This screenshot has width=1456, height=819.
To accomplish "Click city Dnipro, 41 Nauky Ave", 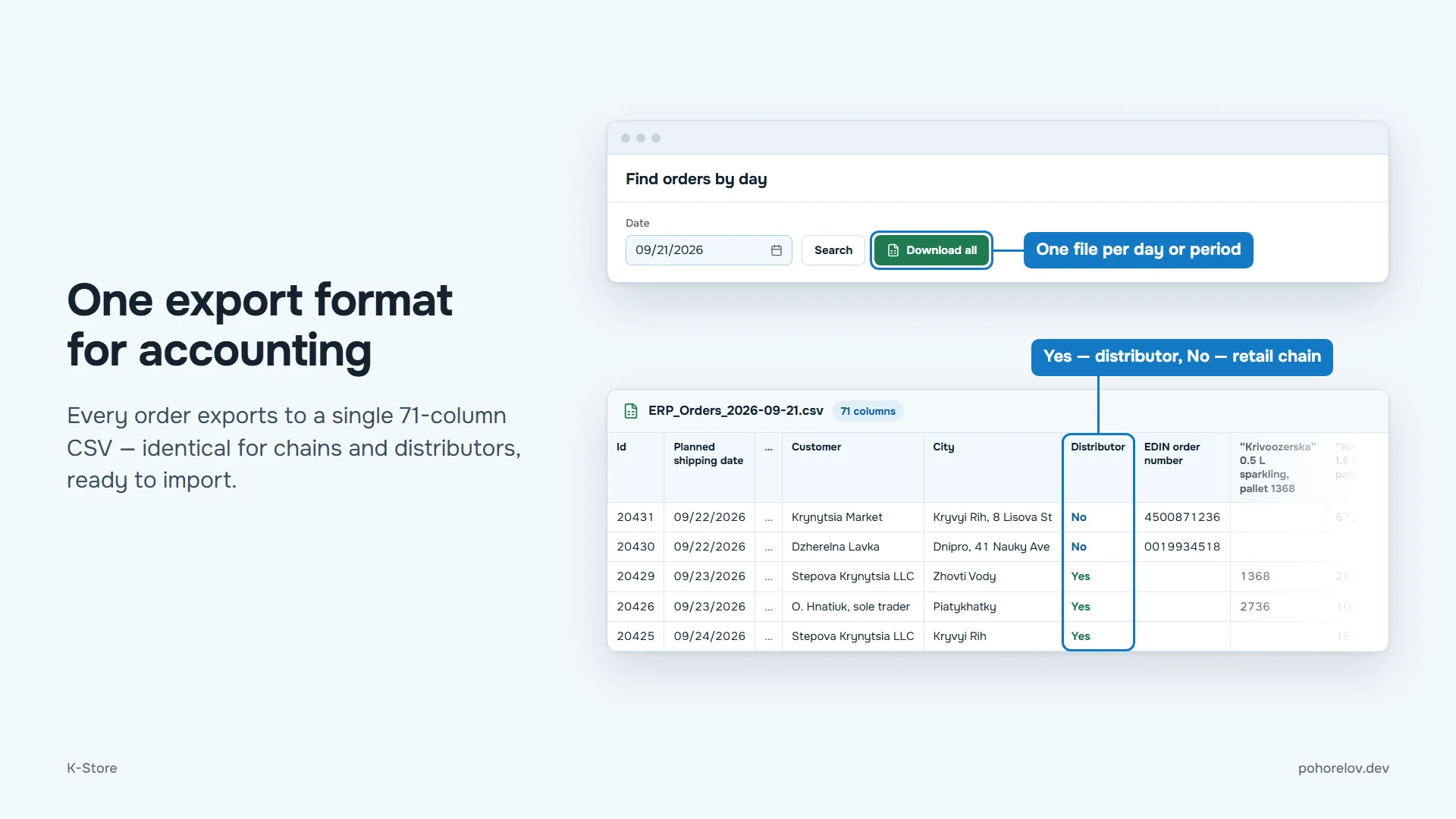I will [991, 547].
